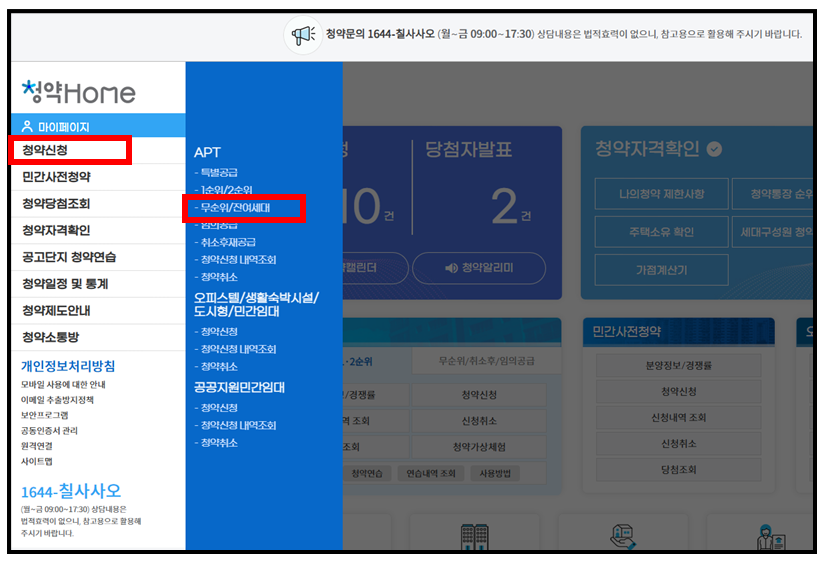Open 청약신청 내역조회 under APT
This screenshot has height=561, width=833.
pyautogui.click(x=235, y=260)
